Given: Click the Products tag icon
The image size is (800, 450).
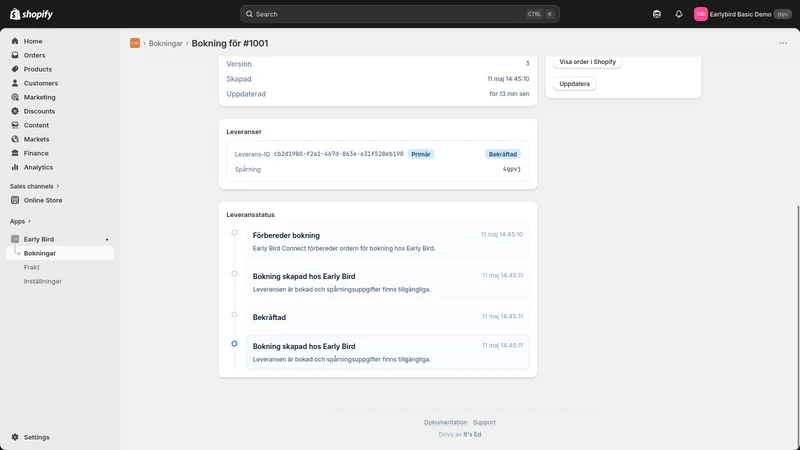Looking at the screenshot, I should pos(15,69).
